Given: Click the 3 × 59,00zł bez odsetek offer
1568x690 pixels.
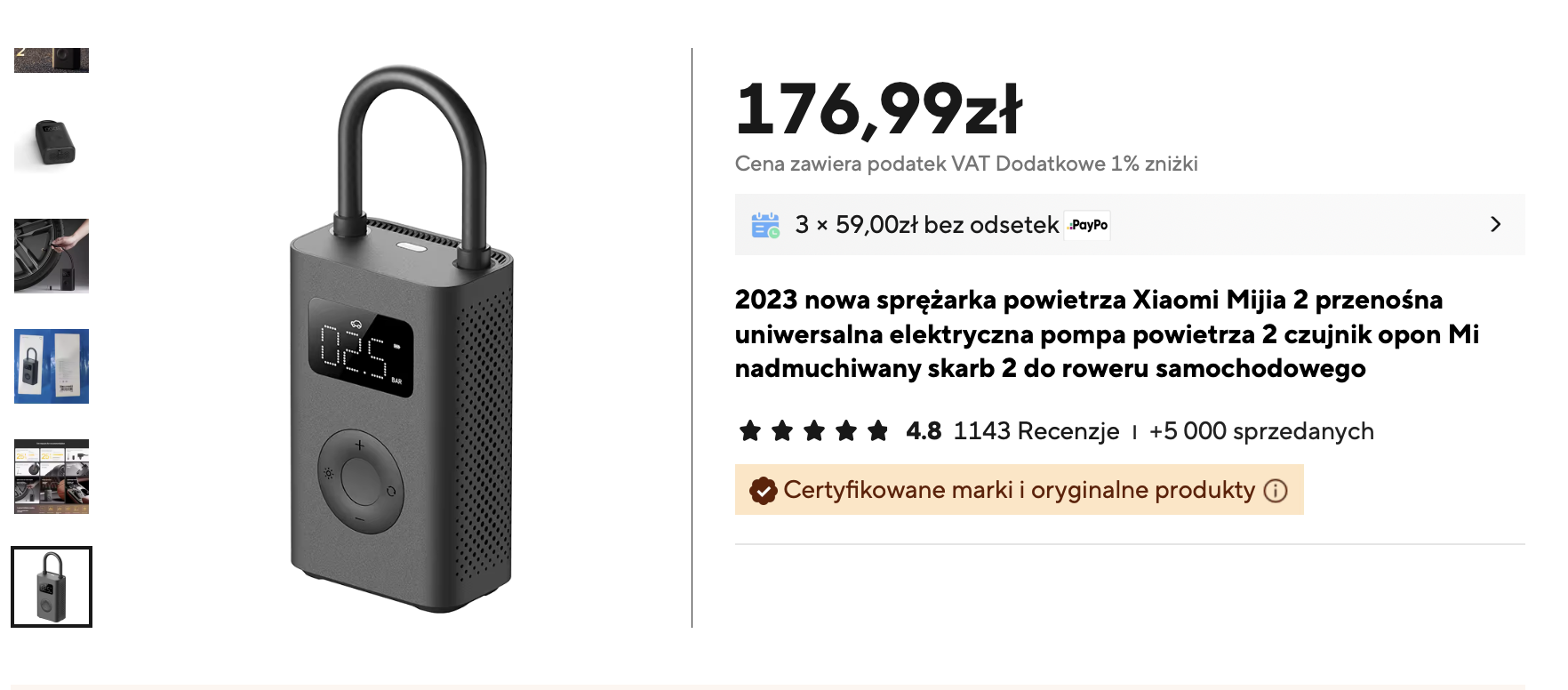Looking at the screenshot, I should pos(926,225).
